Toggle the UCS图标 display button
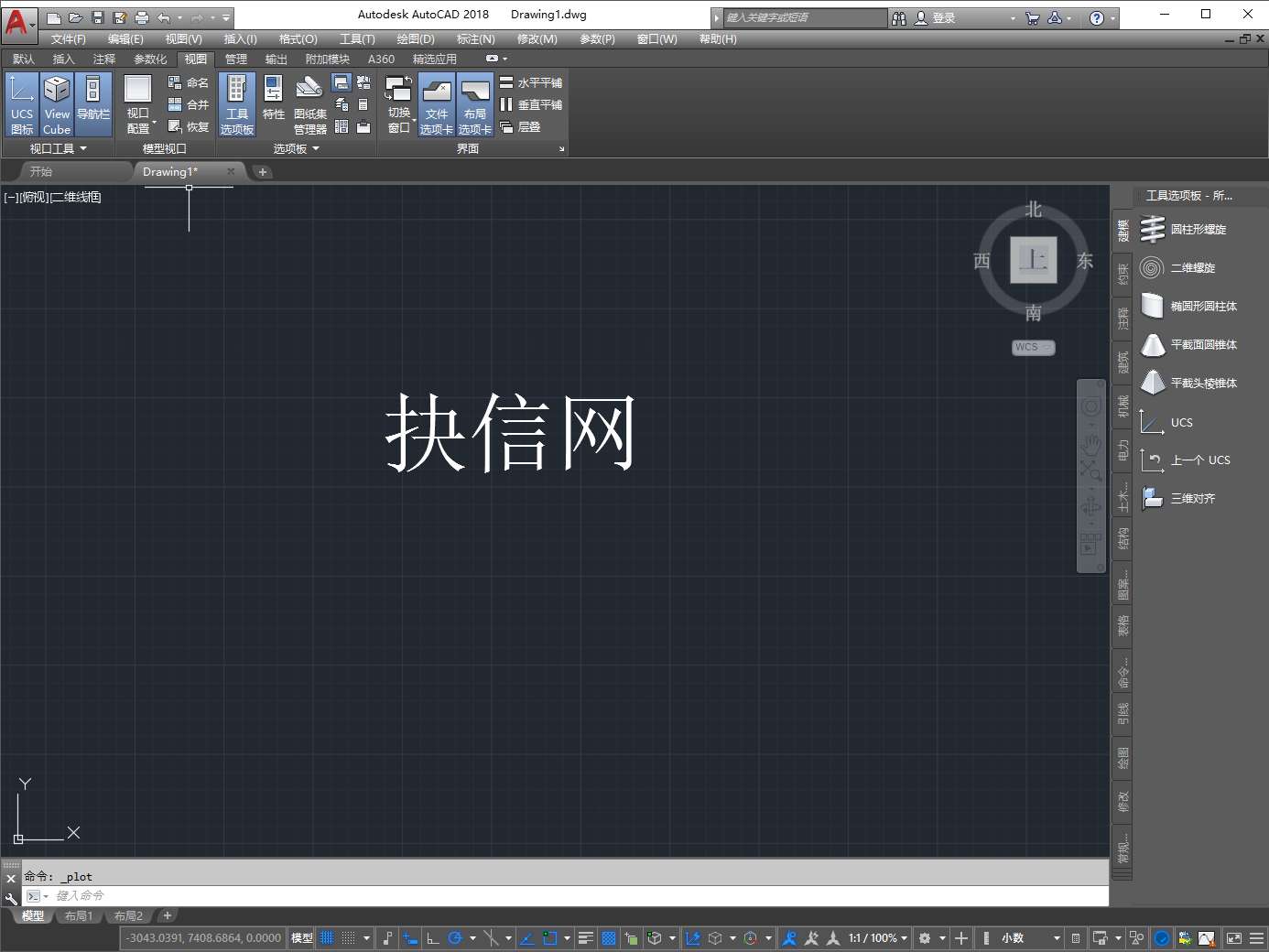 pos(22,105)
